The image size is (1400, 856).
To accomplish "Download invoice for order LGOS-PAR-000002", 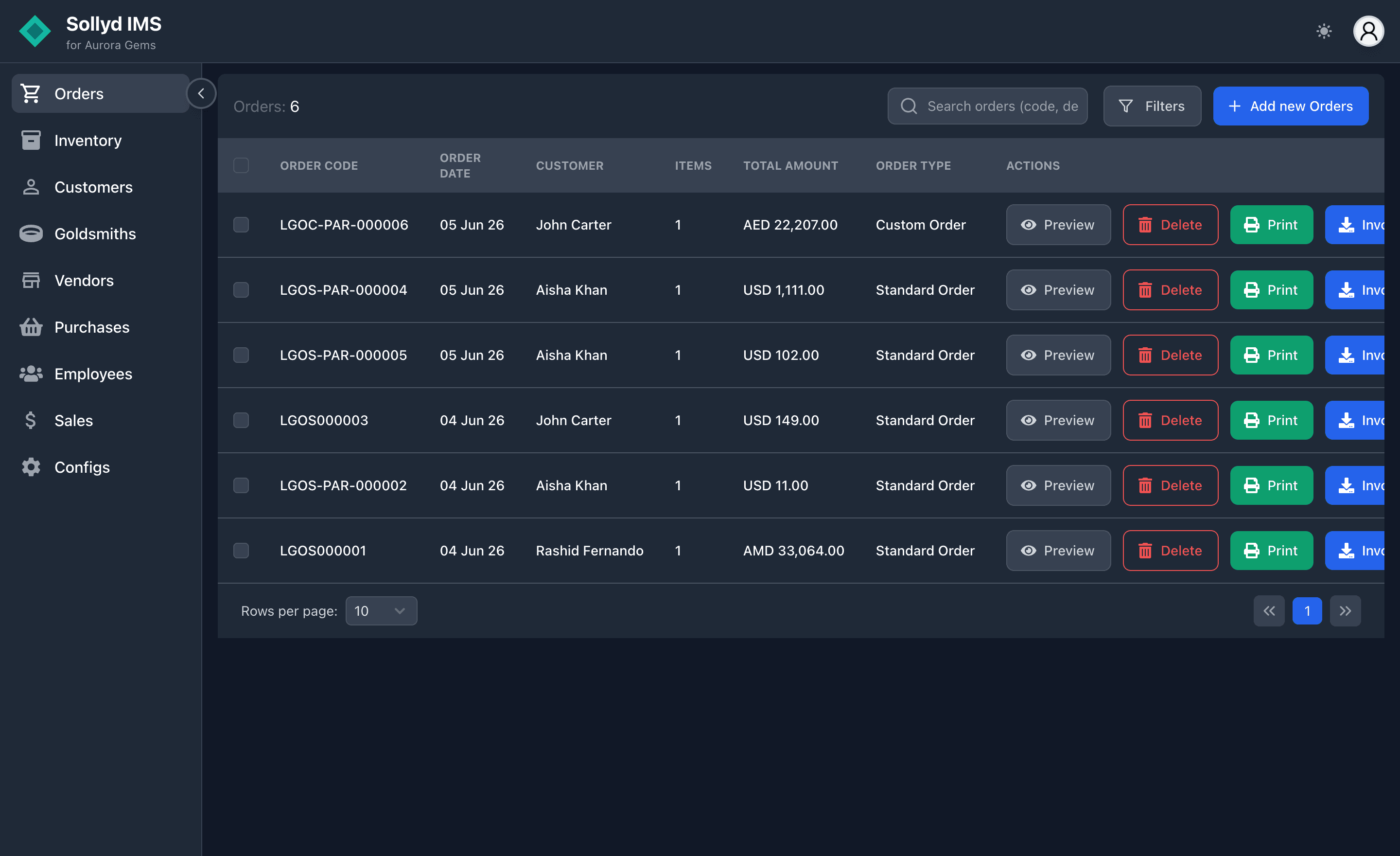I will (1354, 485).
